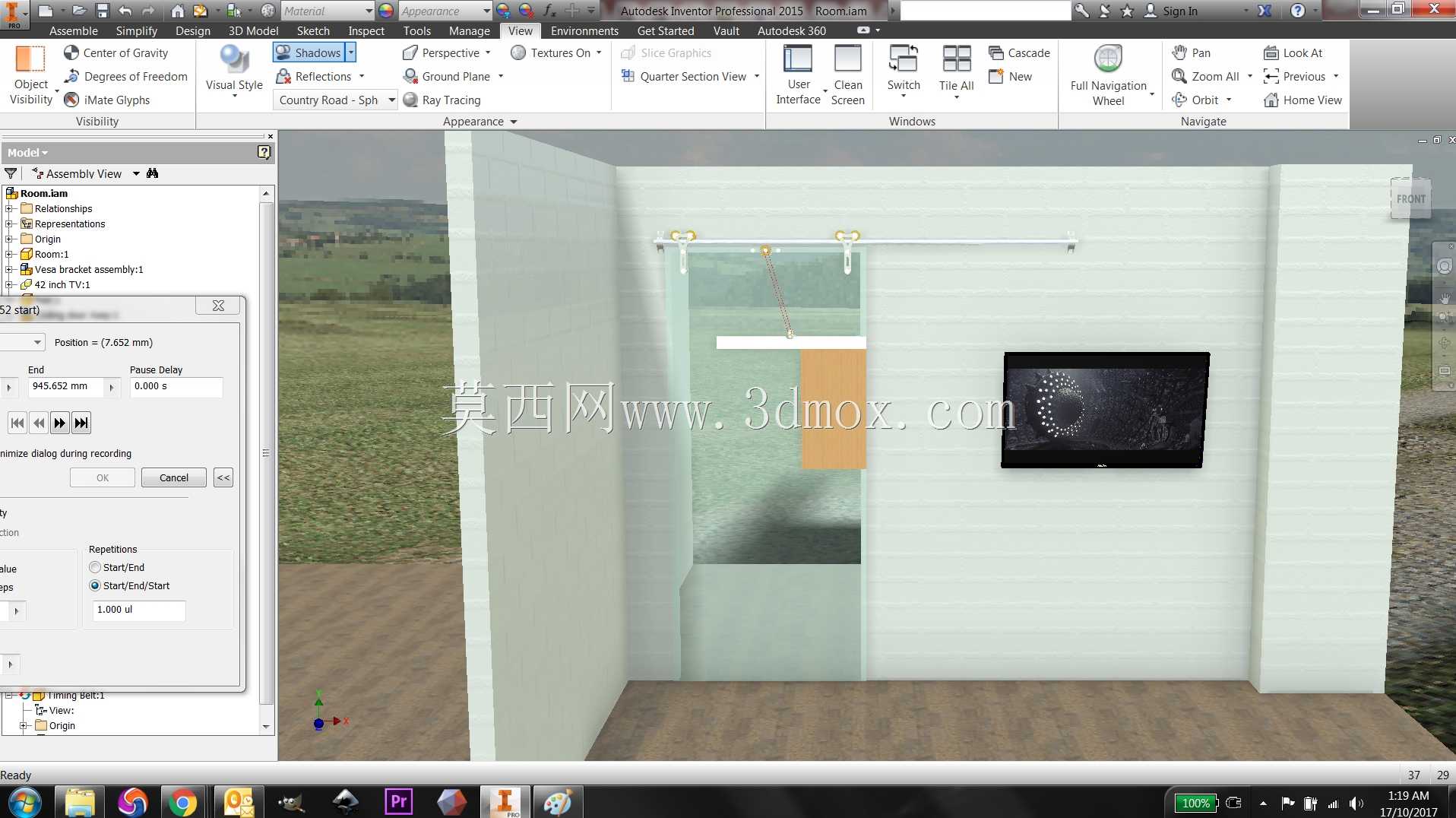The height and width of the screenshot is (818, 1456).
Task: Play drive animation forward
Action: click(x=60, y=423)
